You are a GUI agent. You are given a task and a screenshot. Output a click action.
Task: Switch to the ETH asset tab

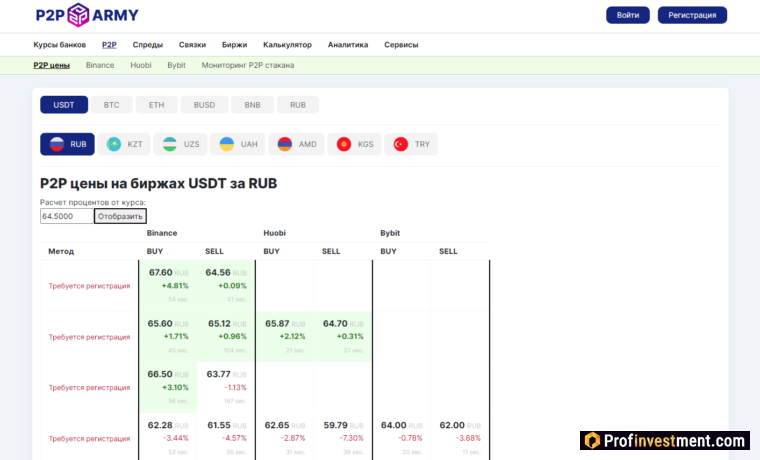pyautogui.click(x=156, y=105)
